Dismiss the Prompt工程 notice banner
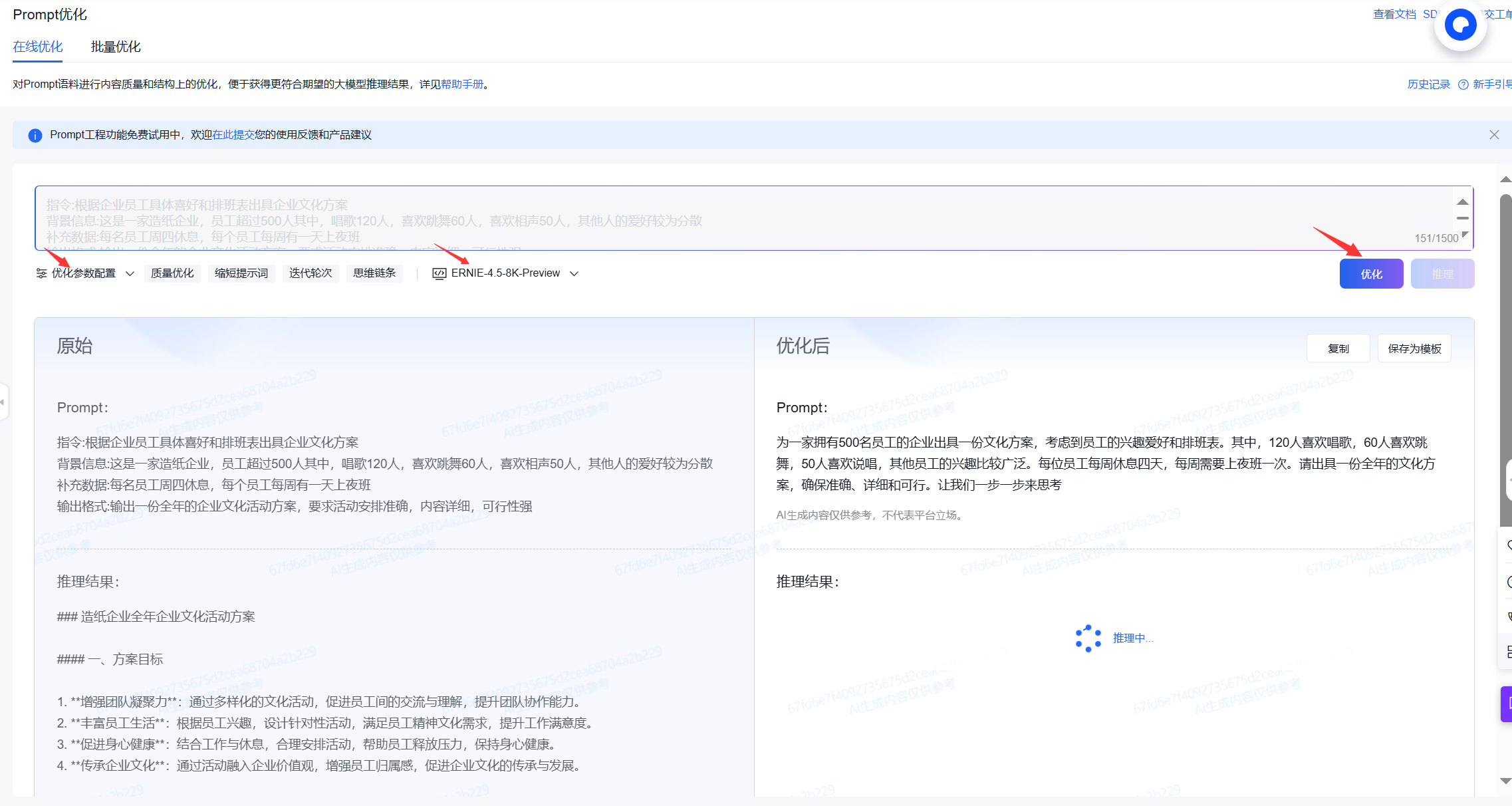This screenshot has width=1512, height=806. pos(1494,135)
